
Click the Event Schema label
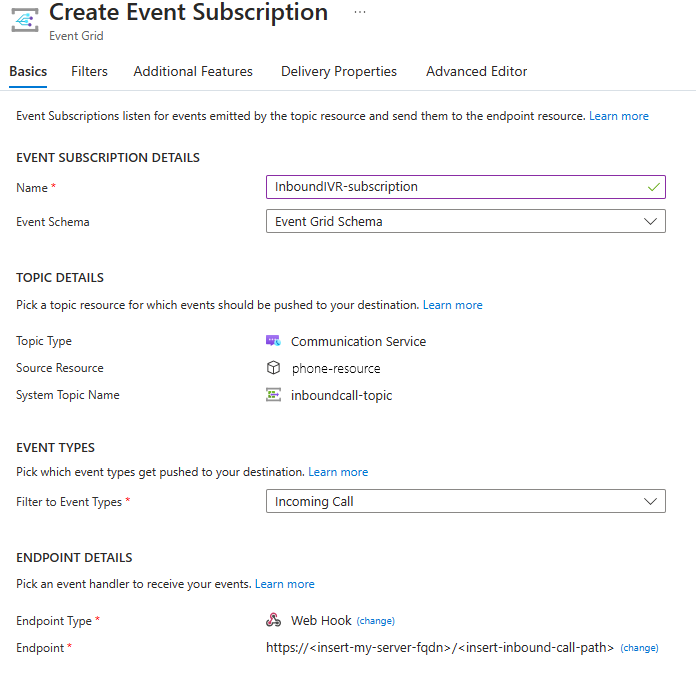(x=53, y=221)
